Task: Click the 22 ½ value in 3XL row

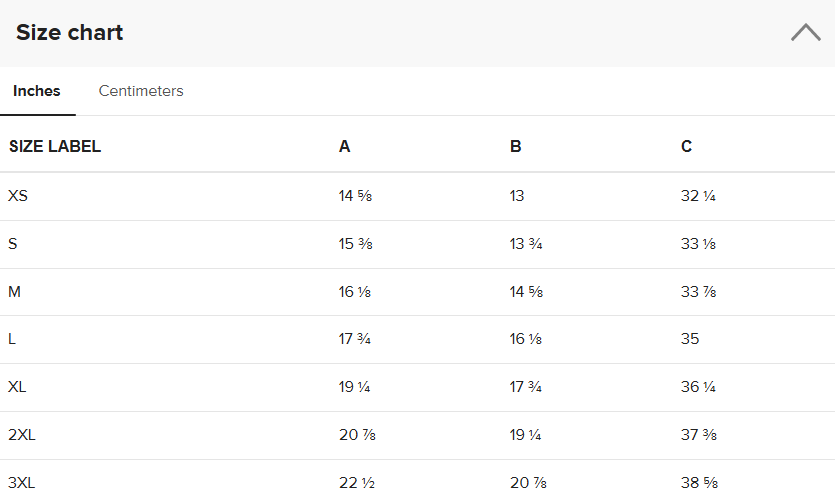Action: click(357, 483)
